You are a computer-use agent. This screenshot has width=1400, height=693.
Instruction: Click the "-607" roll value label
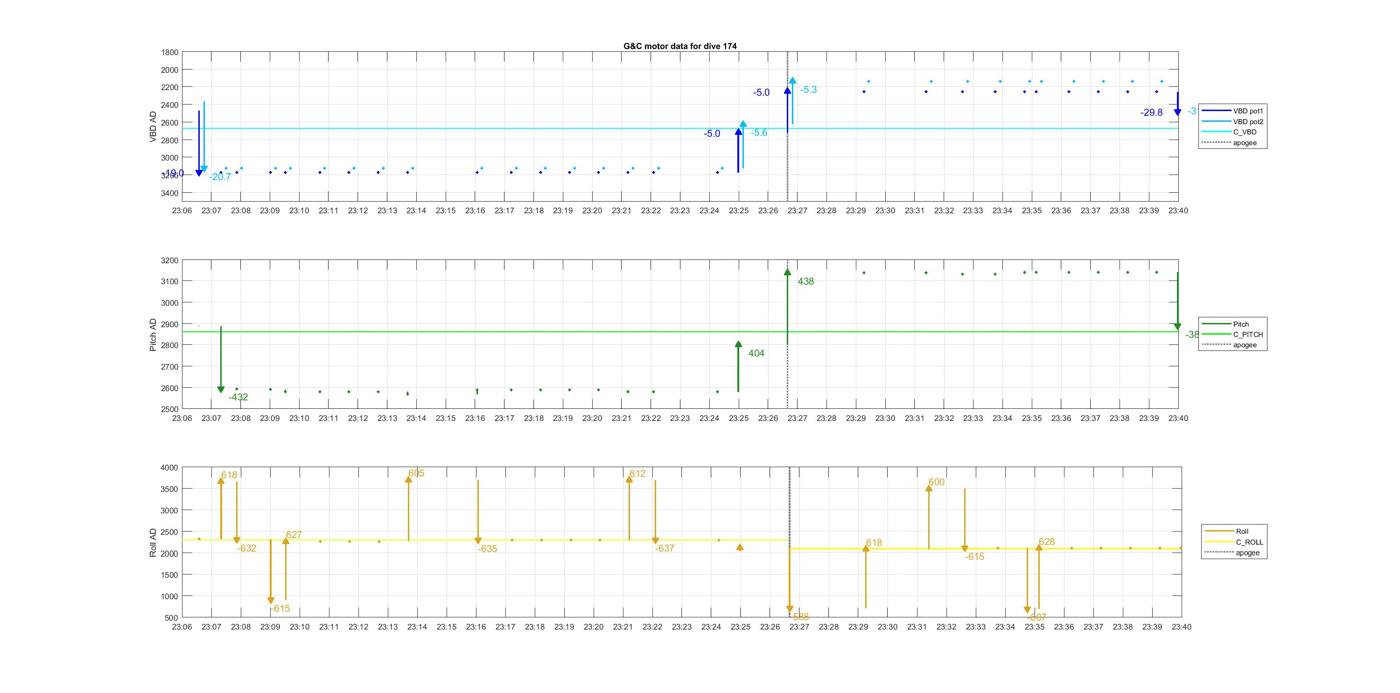(1036, 617)
